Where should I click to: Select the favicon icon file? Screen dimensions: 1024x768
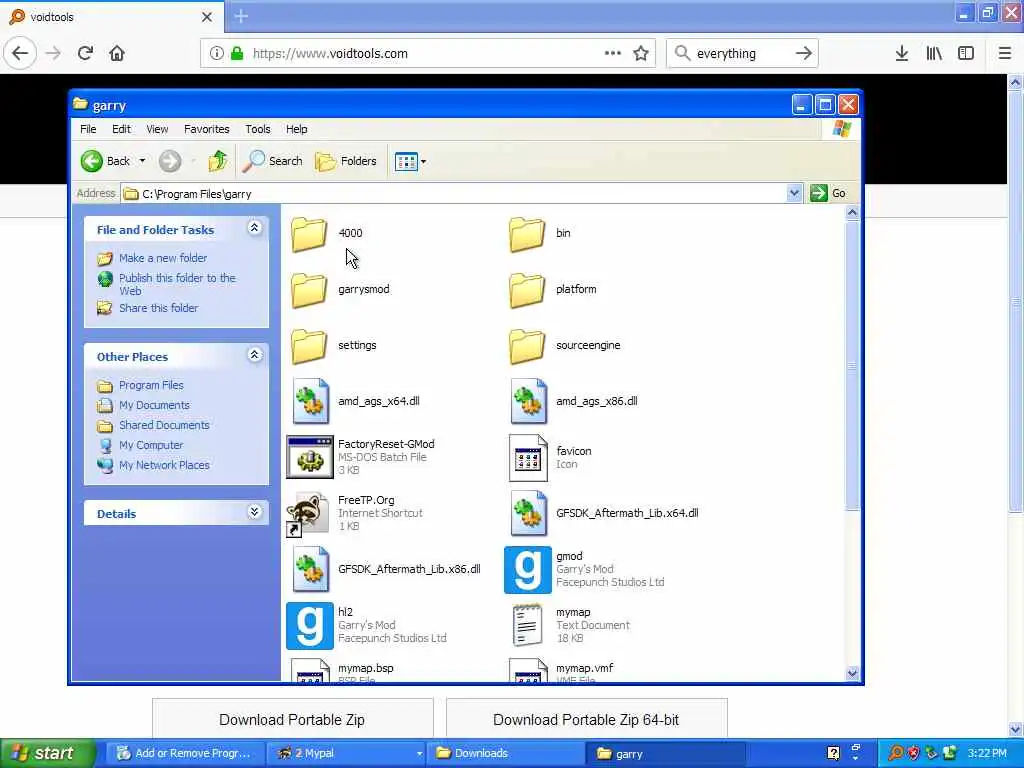pos(528,458)
